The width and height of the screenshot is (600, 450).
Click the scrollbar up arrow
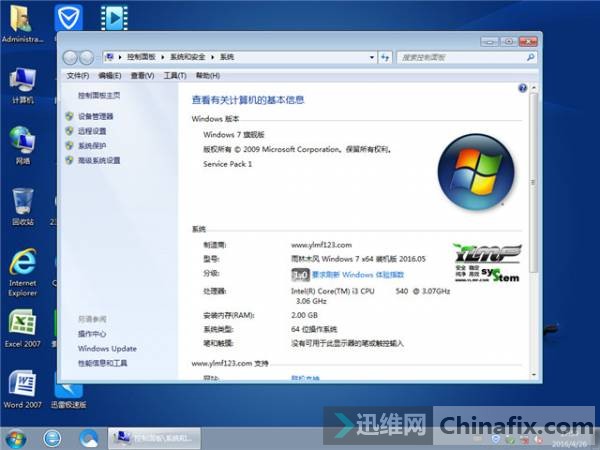click(533, 88)
